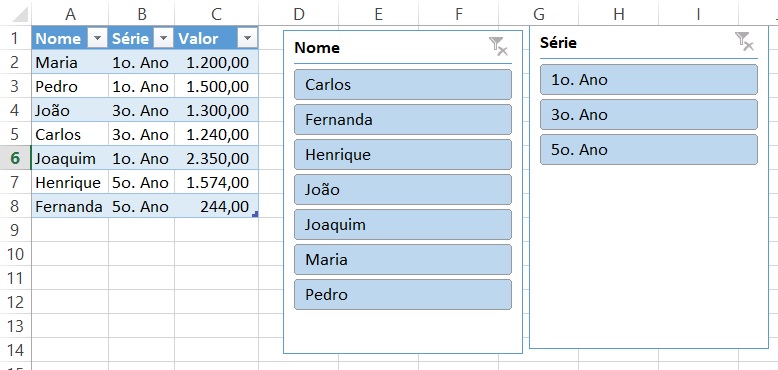778x370 pixels.
Task: Choose Pedro in the Nome slicer
Action: click(403, 294)
